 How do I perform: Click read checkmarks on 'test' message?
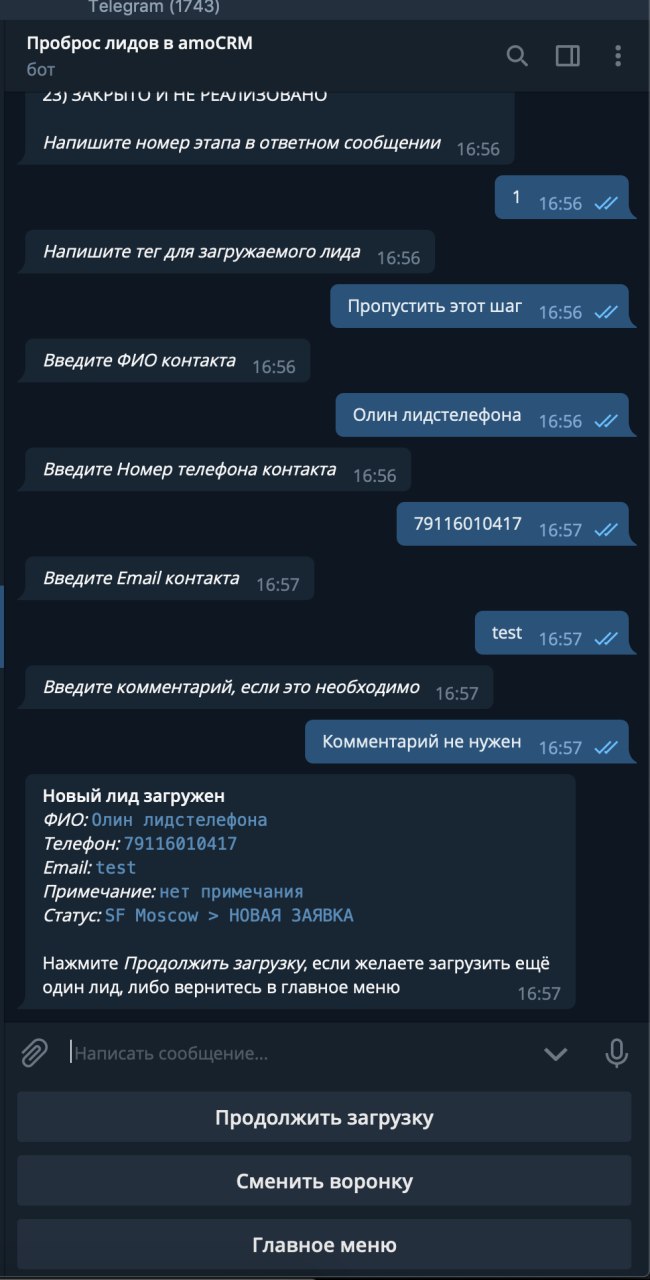pos(606,639)
